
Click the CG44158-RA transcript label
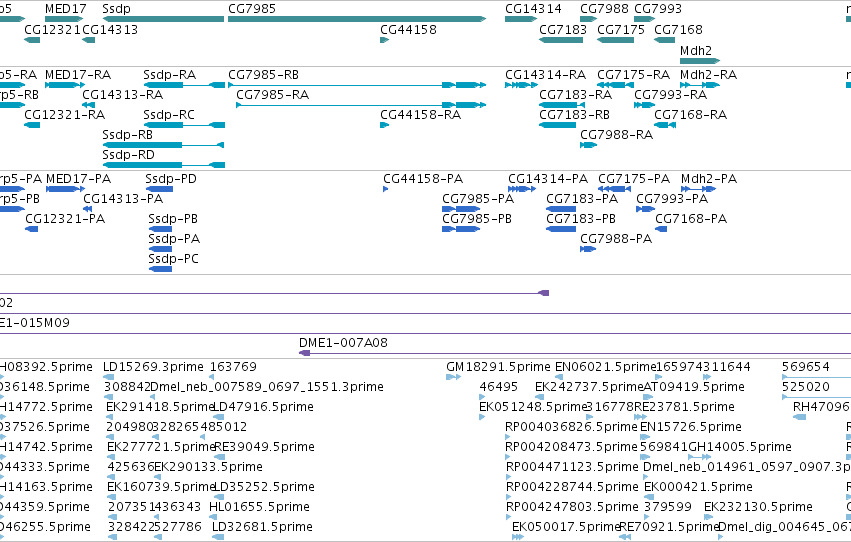[x=421, y=115]
